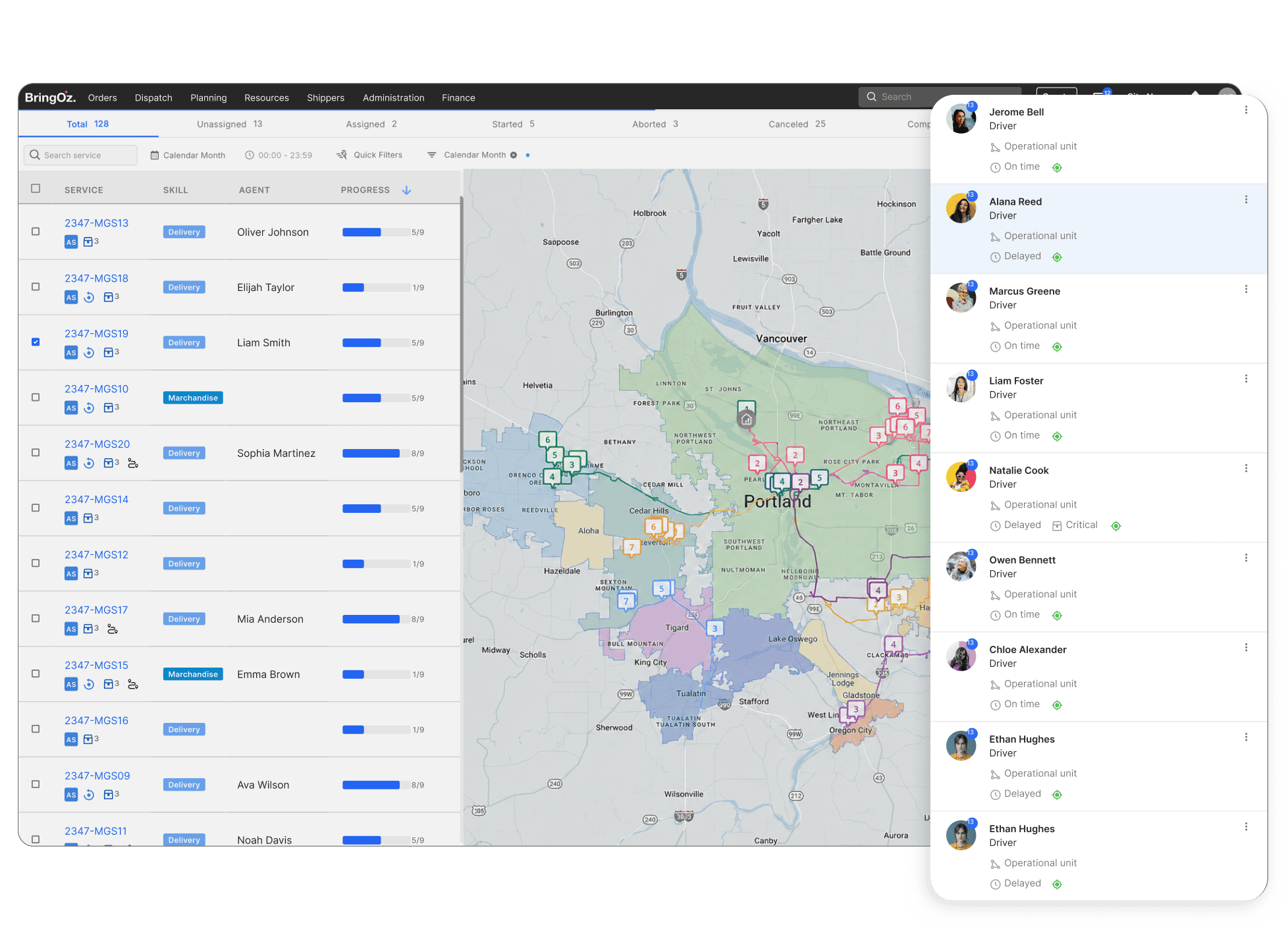
Task: Open the options menu for Owen Bennett
Action: [1245, 558]
